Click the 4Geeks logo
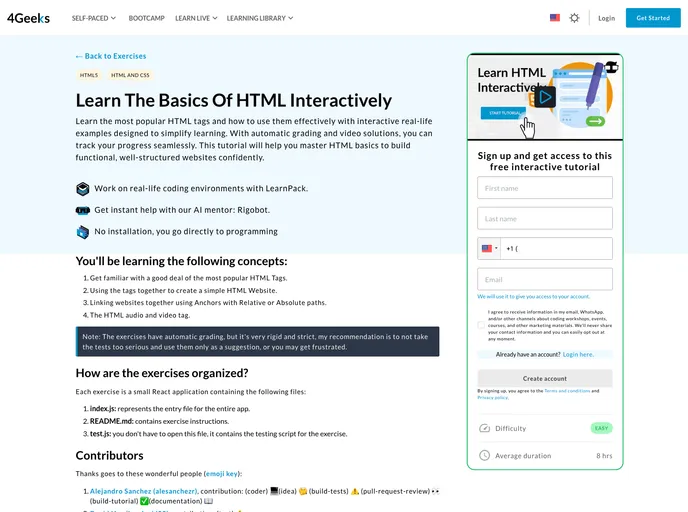Image resolution: width=688 pixels, height=512 pixels. coord(29,18)
